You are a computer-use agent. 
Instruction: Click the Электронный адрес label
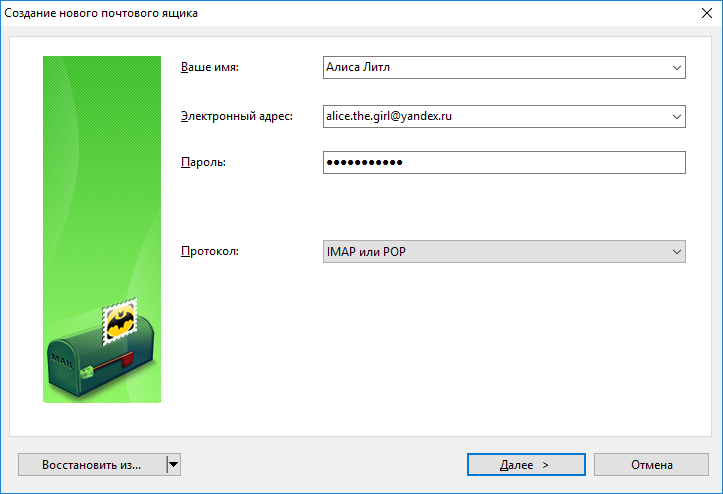(236, 117)
